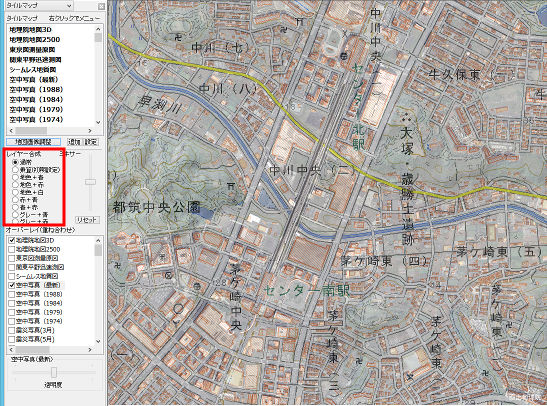Image resolution: width=547 pixels, height=406 pixels.
Task: Select the 青+赤 radio button
Action: pos(15,207)
